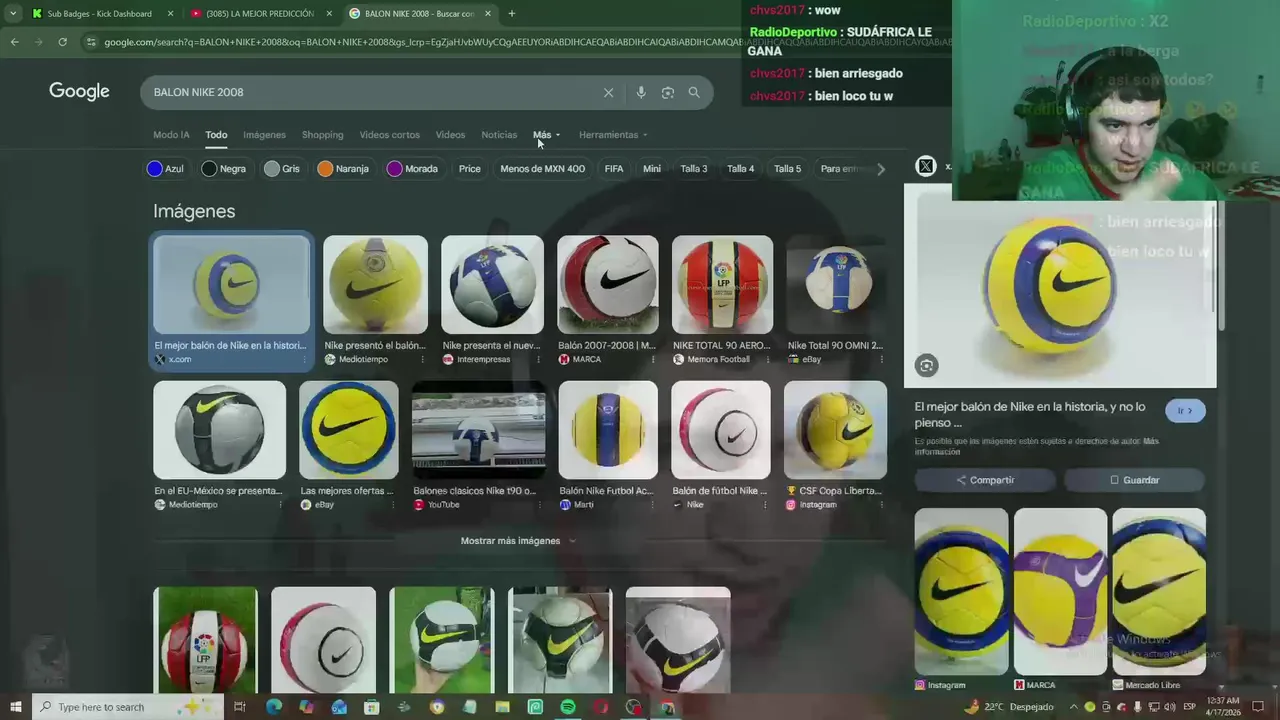Expand the Herramientas dropdown
The height and width of the screenshot is (720, 1280).
[613, 135]
